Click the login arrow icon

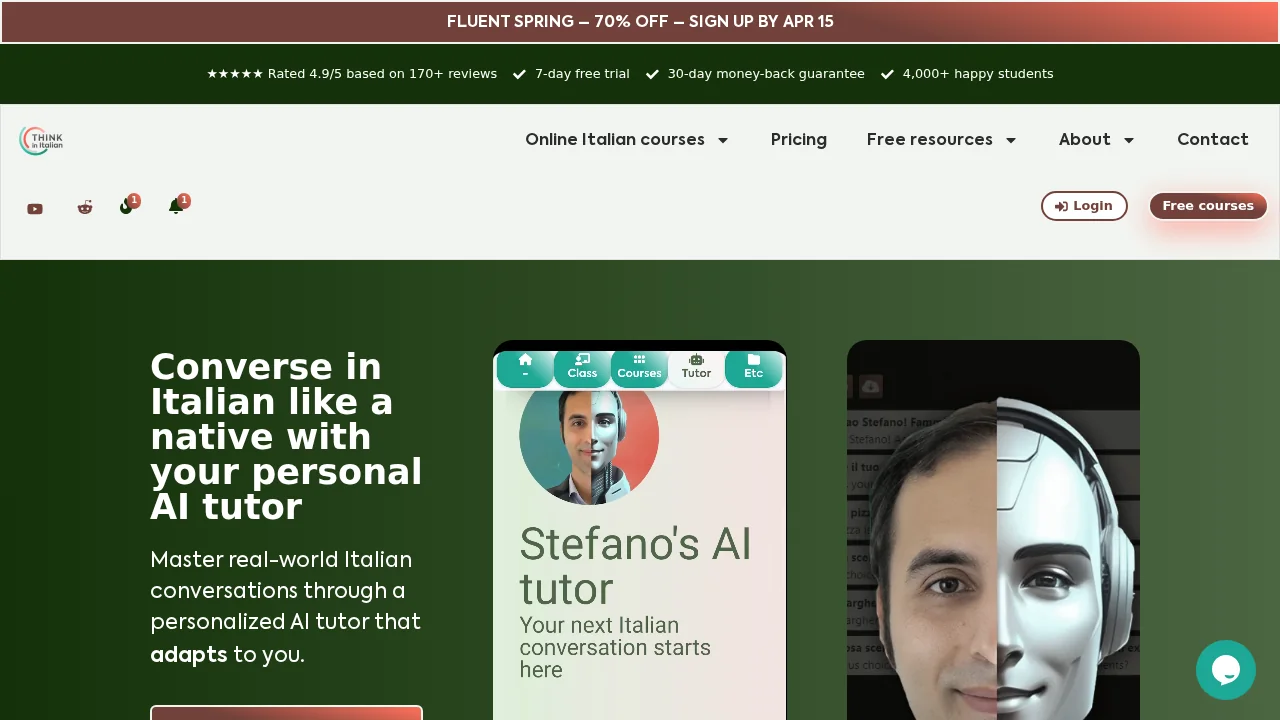tap(1062, 206)
